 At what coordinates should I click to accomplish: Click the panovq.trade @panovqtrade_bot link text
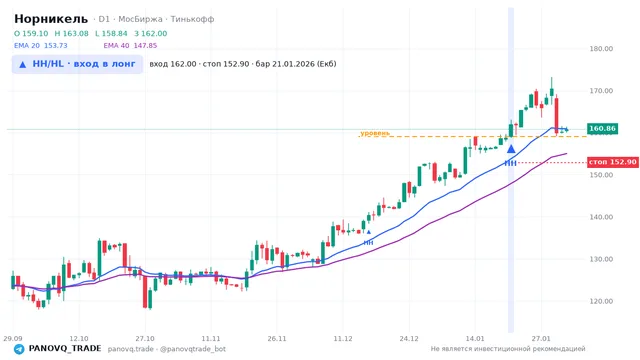tap(167, 349)
